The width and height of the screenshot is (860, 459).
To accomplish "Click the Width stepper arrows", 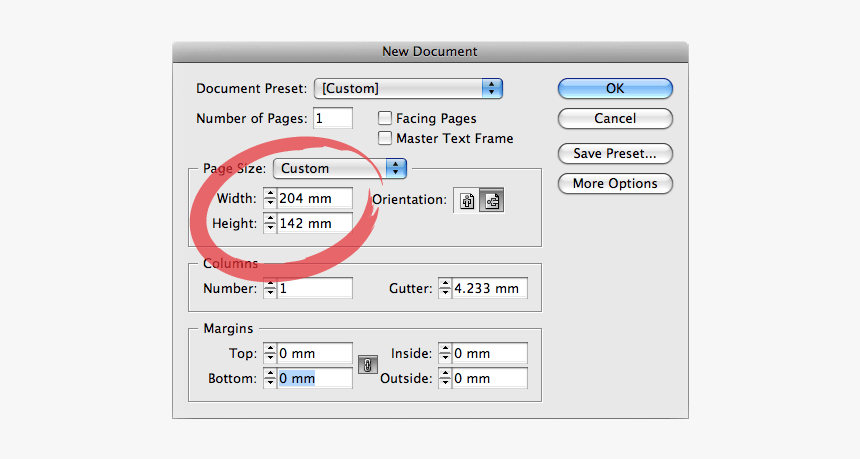I will point(270,198).
